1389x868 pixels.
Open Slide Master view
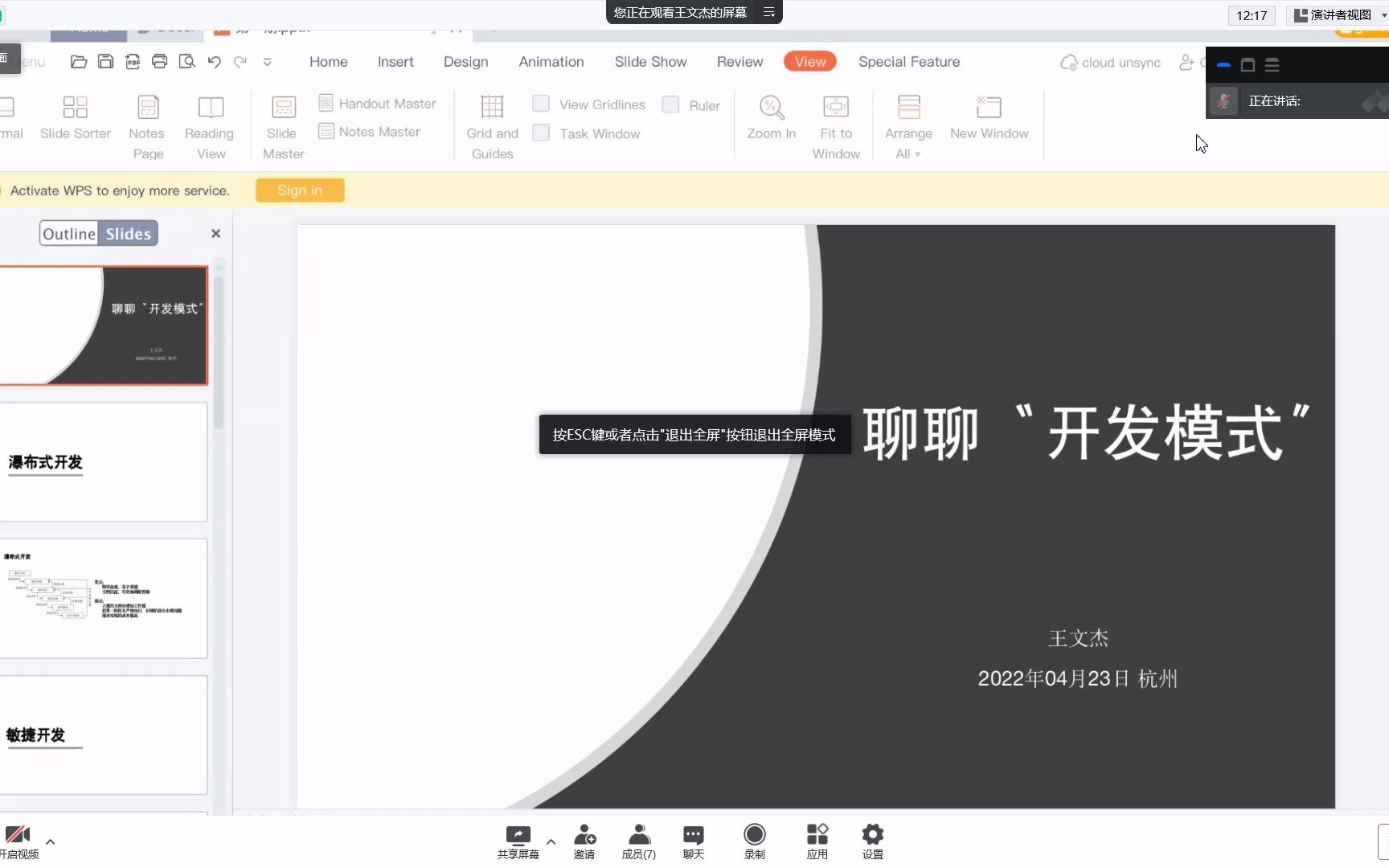(x=283, y=127)
